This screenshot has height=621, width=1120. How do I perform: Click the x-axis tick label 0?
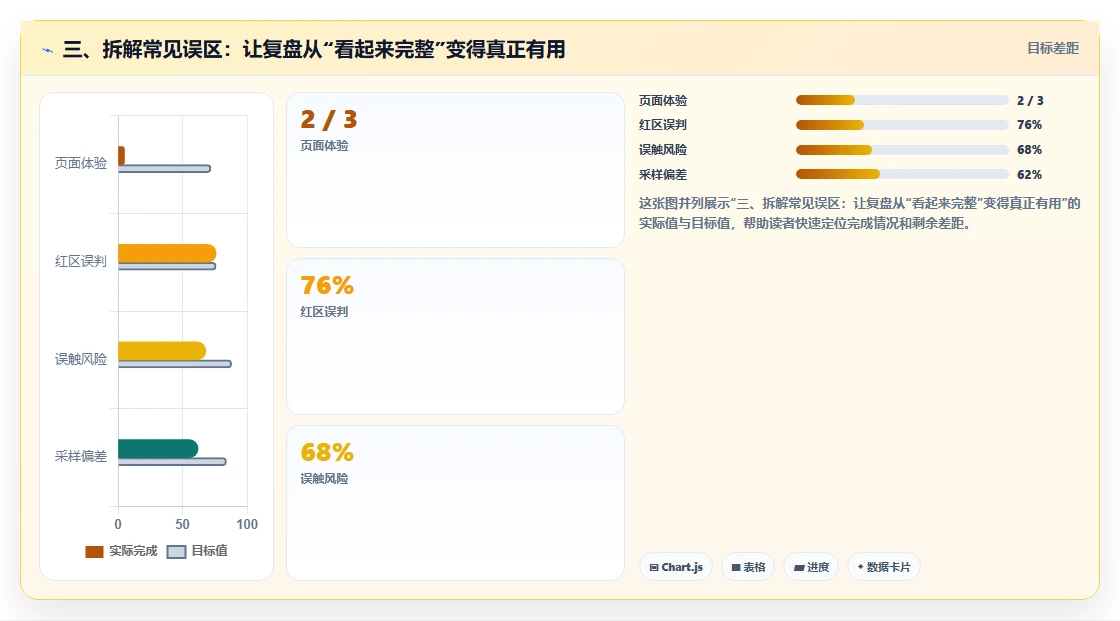[x=118, y=525]
